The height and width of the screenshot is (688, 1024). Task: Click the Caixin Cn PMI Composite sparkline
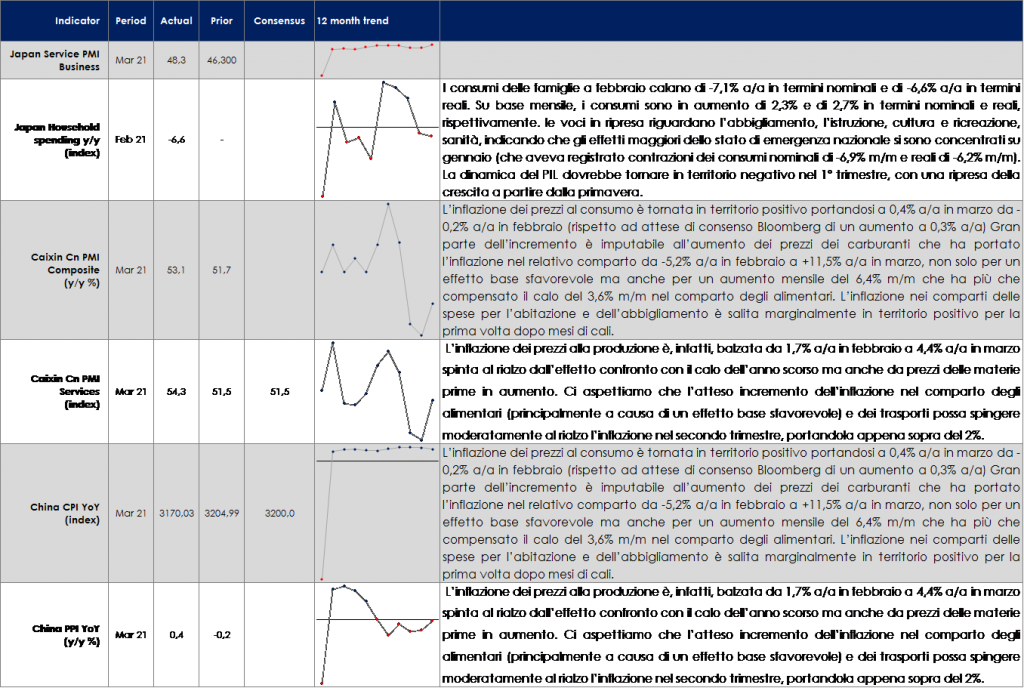pyautogui.click(x=376, y=270)
